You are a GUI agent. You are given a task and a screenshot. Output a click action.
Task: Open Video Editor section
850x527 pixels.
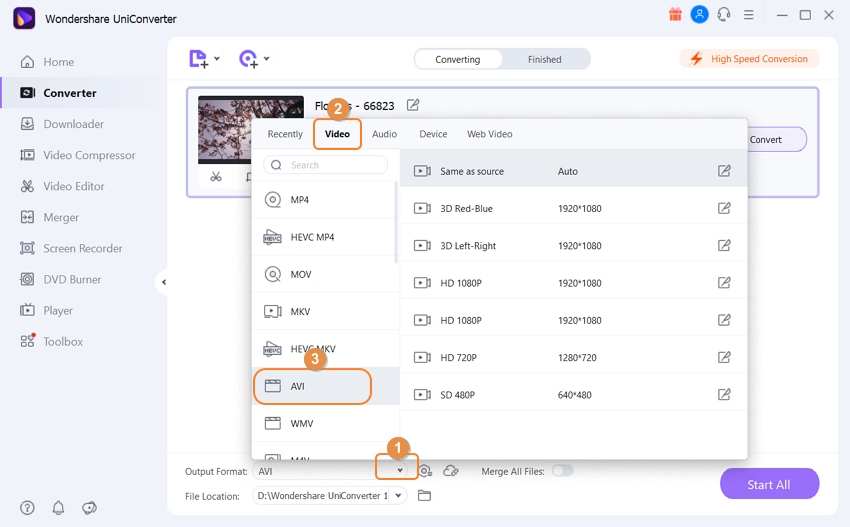pos(62,186)
